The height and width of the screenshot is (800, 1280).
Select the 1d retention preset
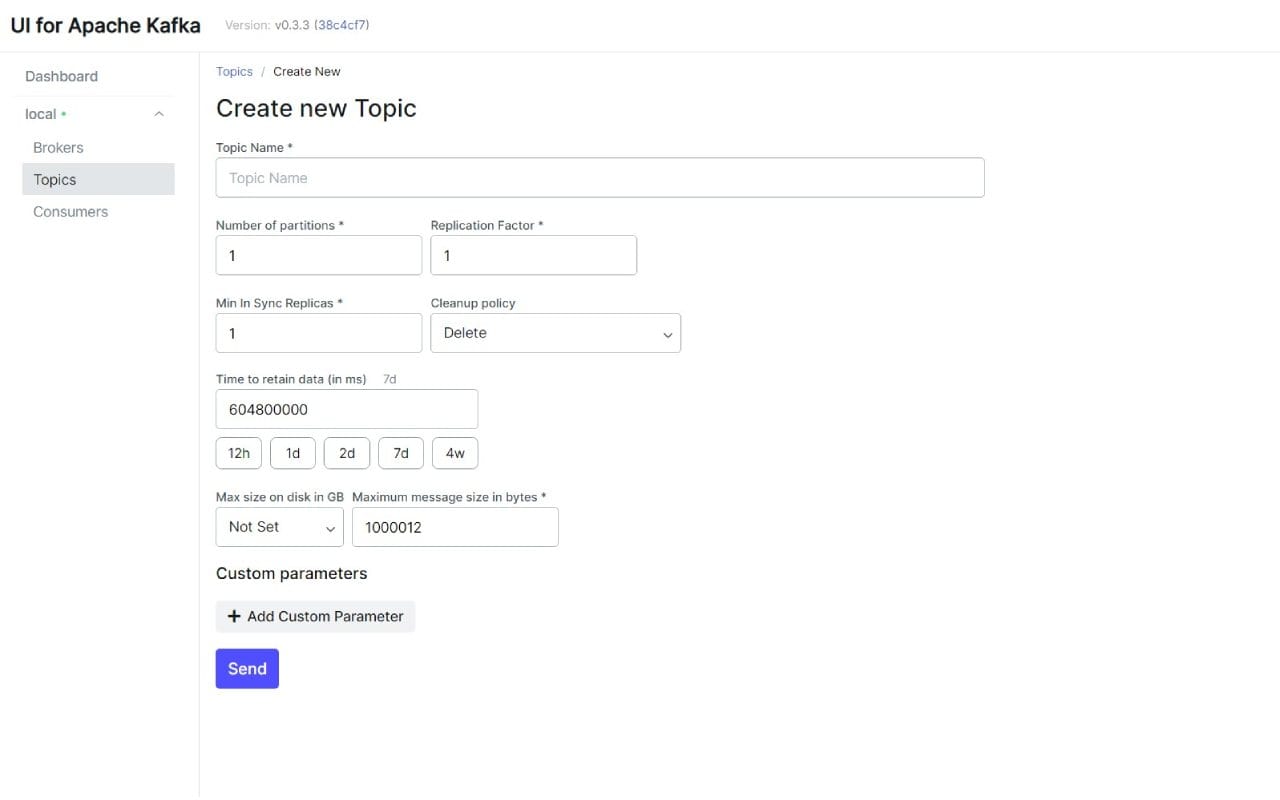coord(292,452)
